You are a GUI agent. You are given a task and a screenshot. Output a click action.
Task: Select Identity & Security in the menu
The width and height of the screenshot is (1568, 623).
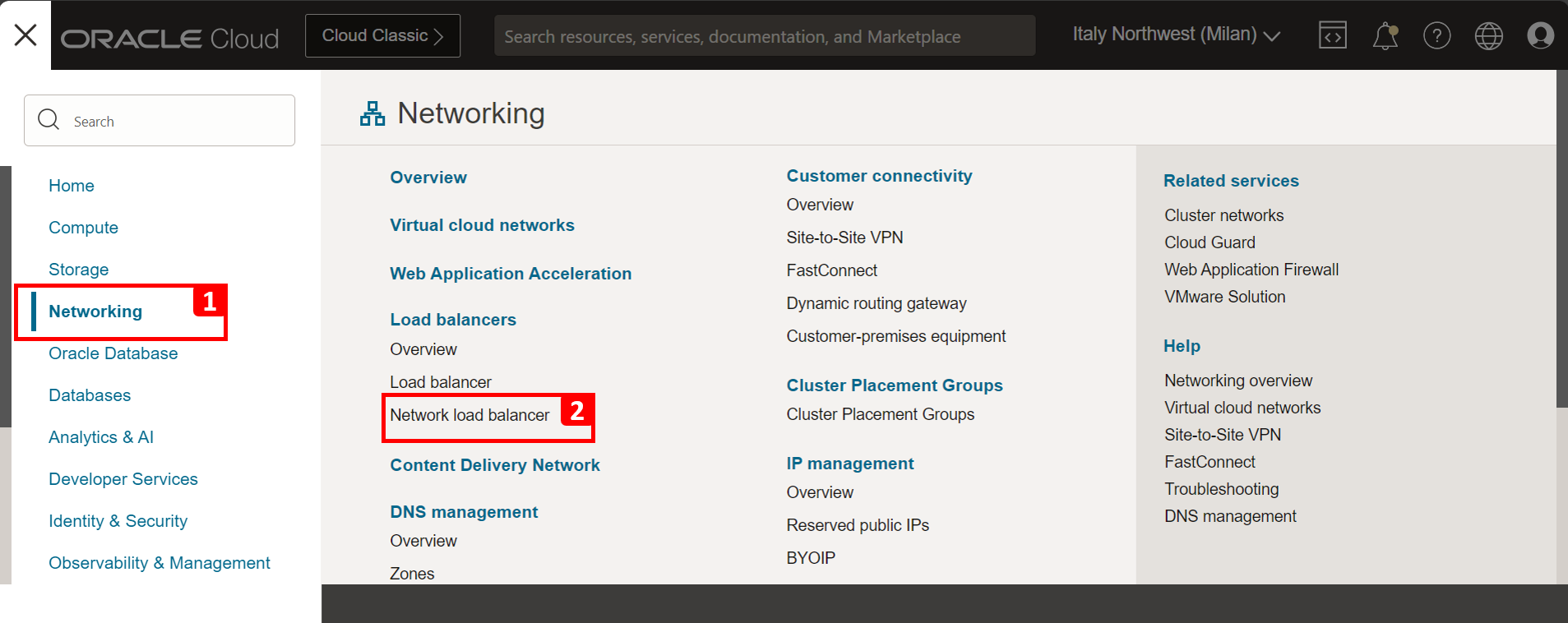click(x=118, y=521)
